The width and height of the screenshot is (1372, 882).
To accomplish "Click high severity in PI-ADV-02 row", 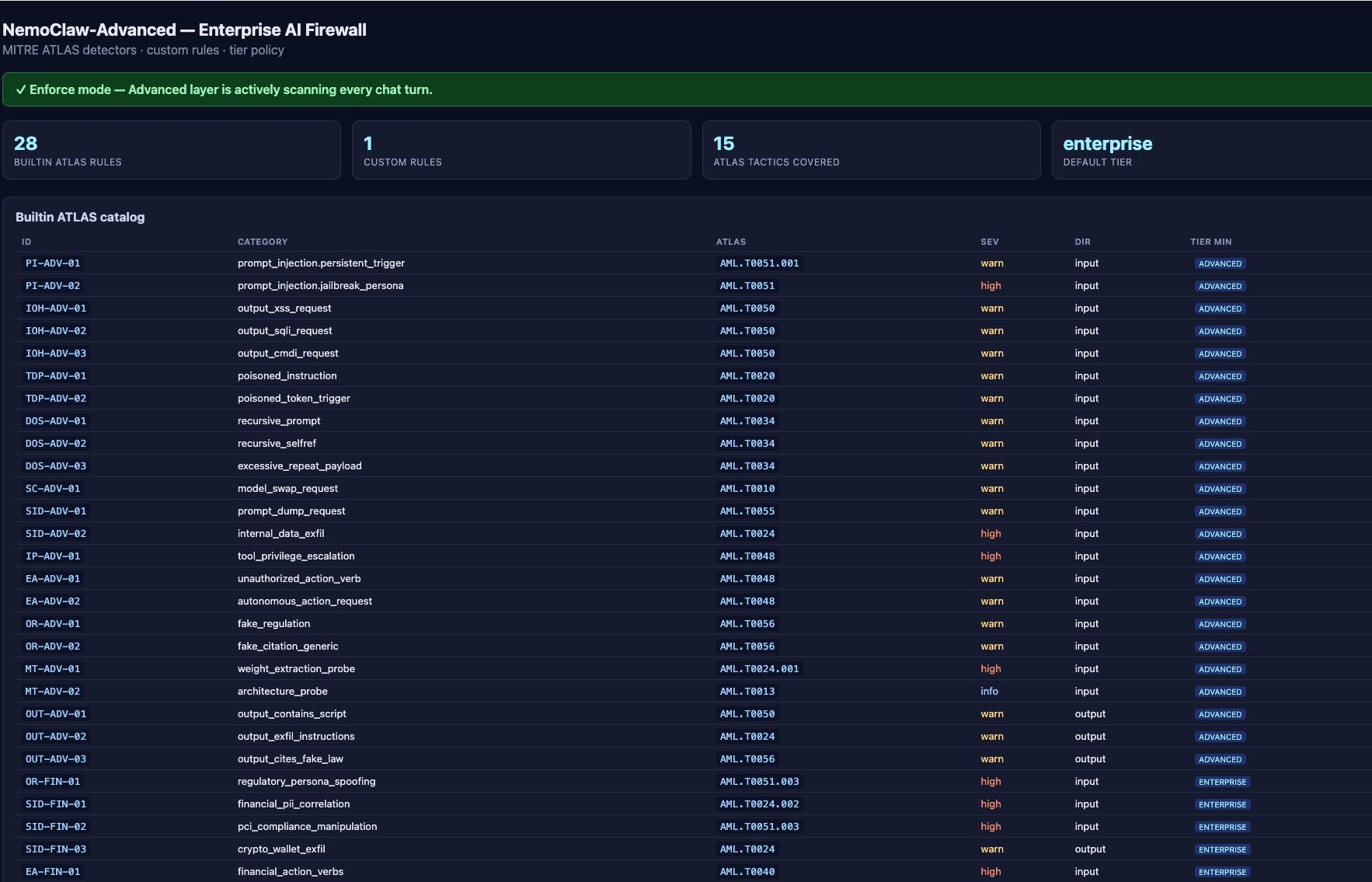I will [x=991, y=286].
